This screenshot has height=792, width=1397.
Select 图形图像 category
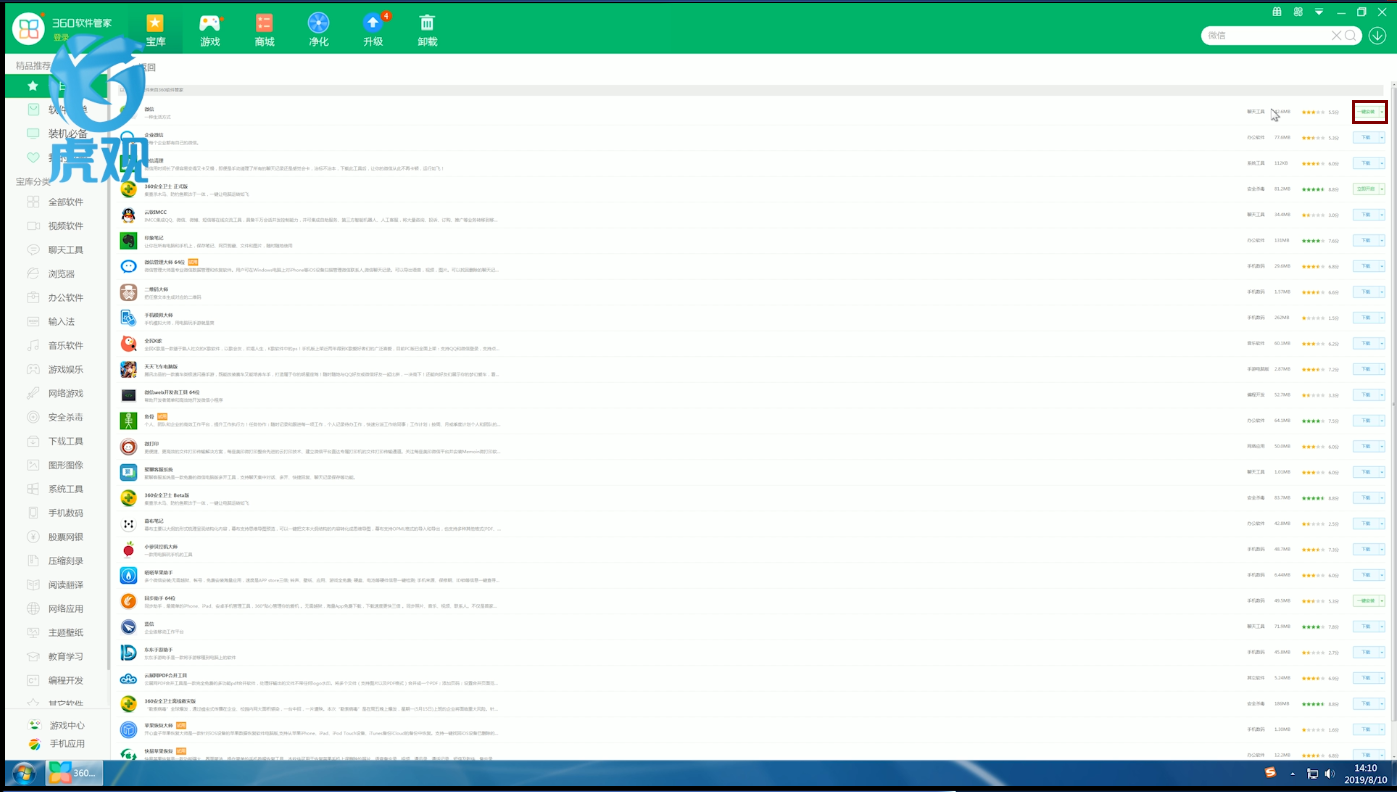pos(66,465)
